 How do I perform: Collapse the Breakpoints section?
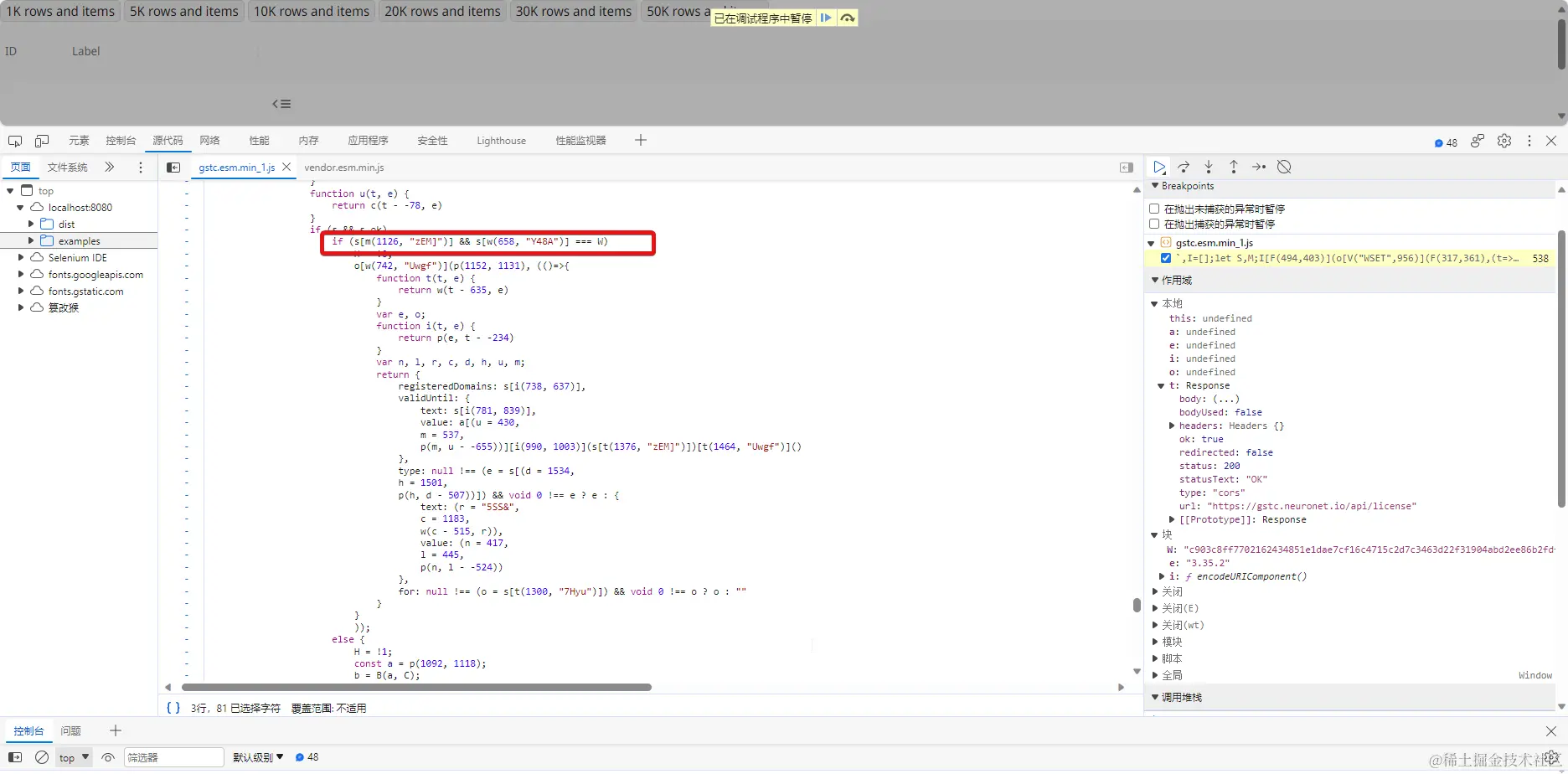[x=1156, y=186]
